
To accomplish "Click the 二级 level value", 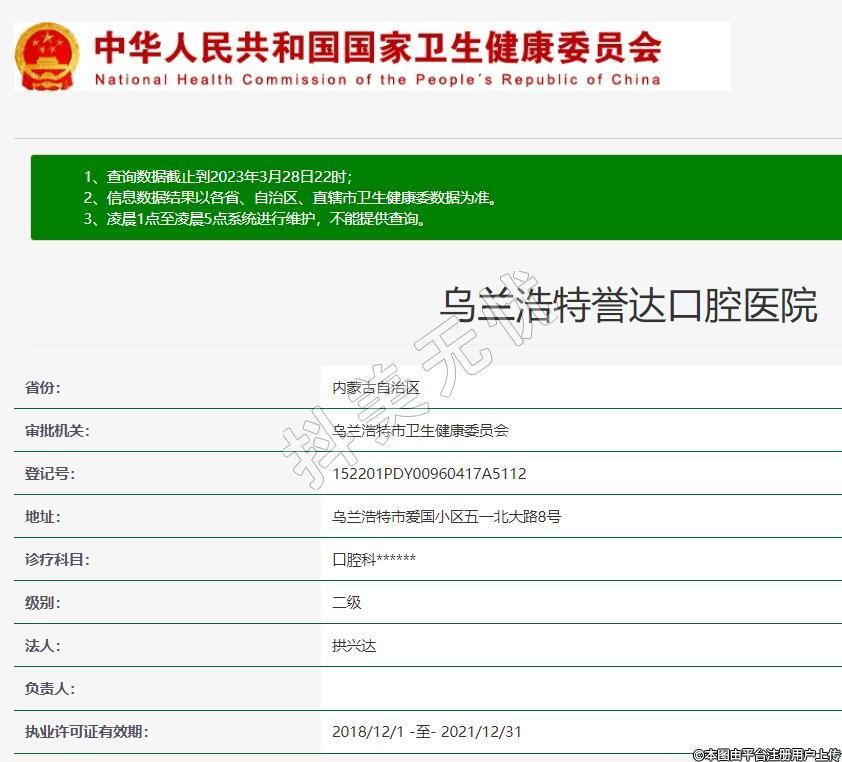I will [346, 603].
